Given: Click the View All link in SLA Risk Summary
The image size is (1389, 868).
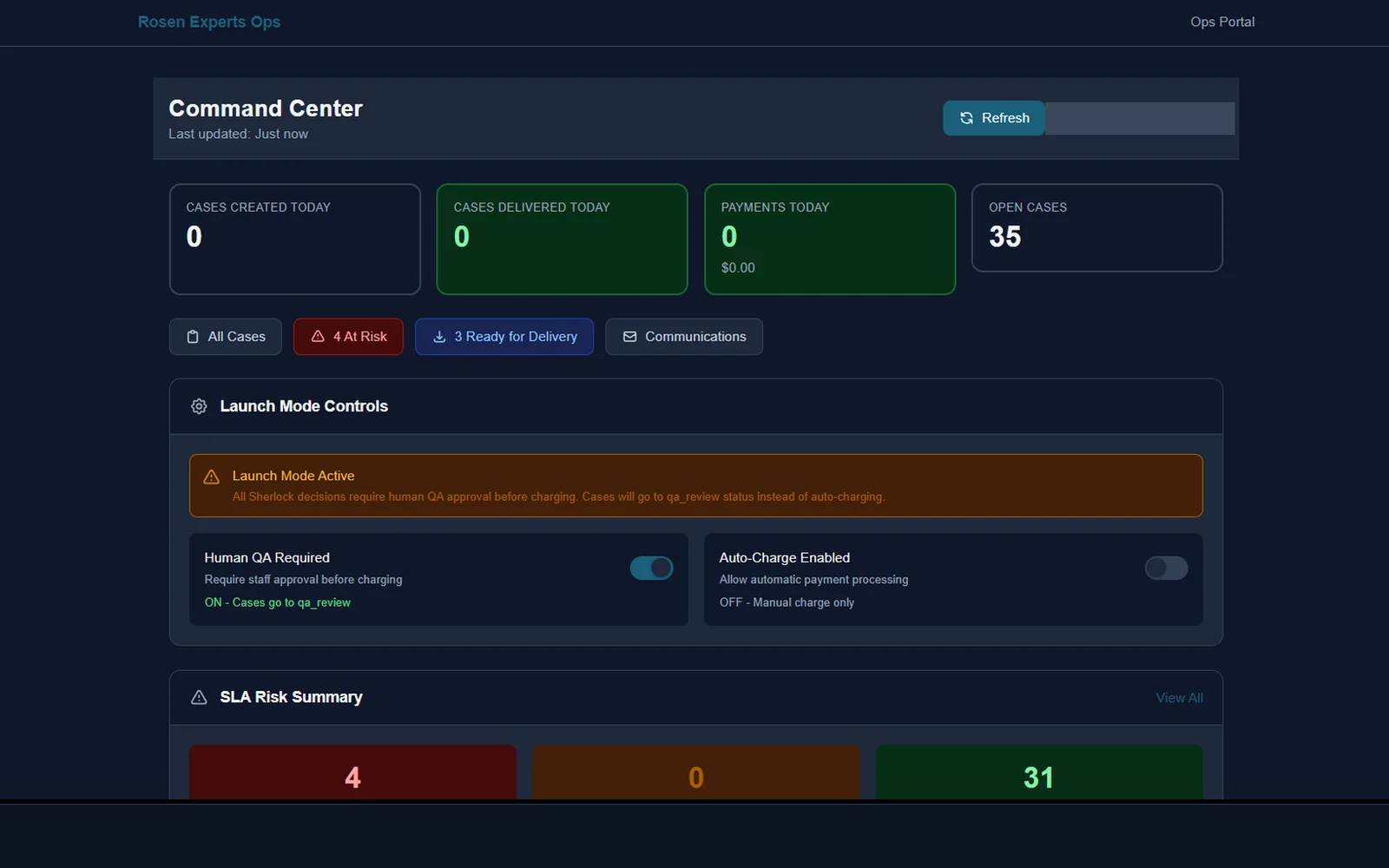Looking at the screenshot, I should (x=1179, y=698).
